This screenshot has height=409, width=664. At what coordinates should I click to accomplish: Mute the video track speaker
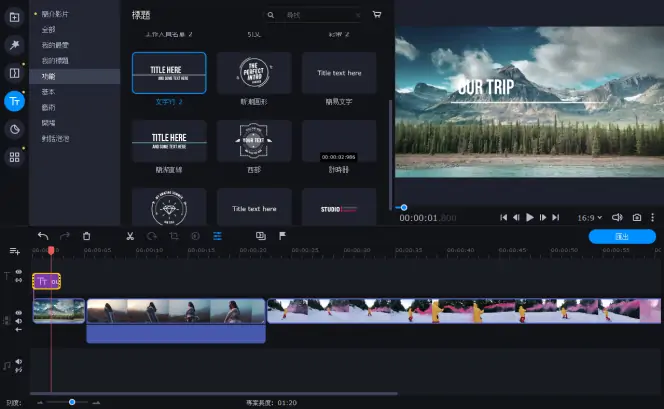19,321
